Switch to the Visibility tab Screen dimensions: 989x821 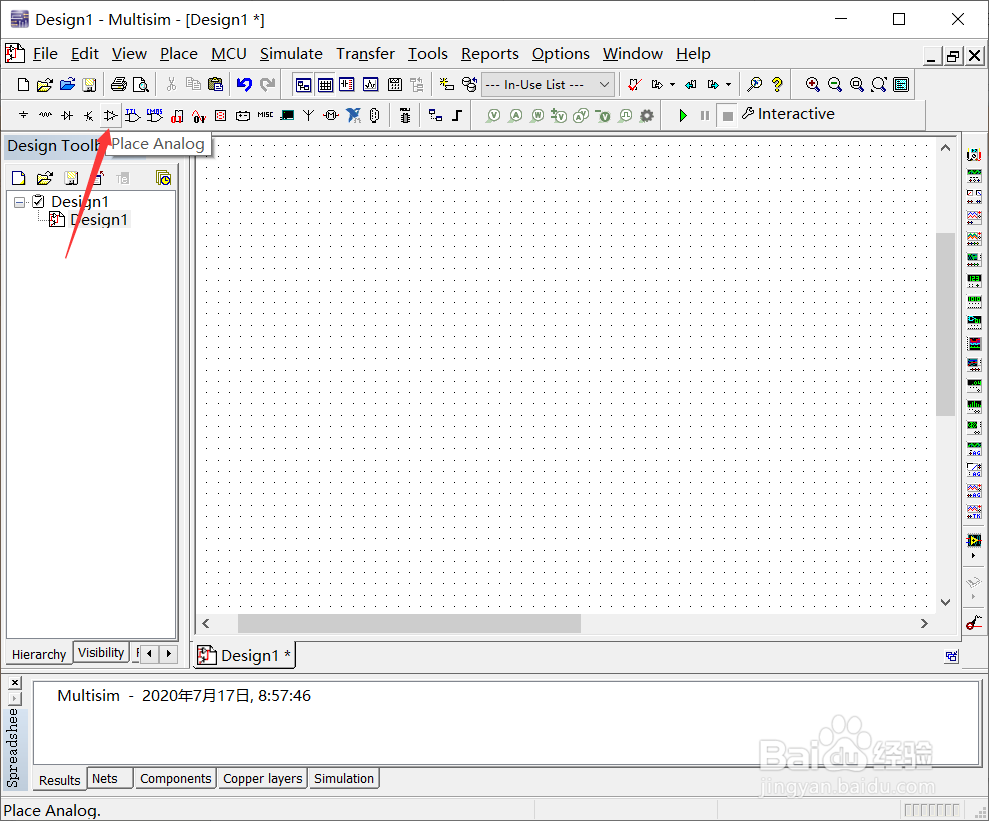[101, 653]
